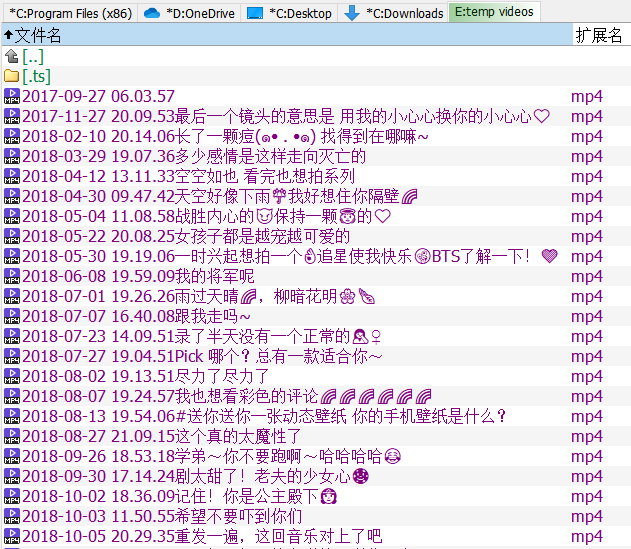
Task: Sort by the 扩展名 column header
Action: pyautogui.click(x=601, y=35)
